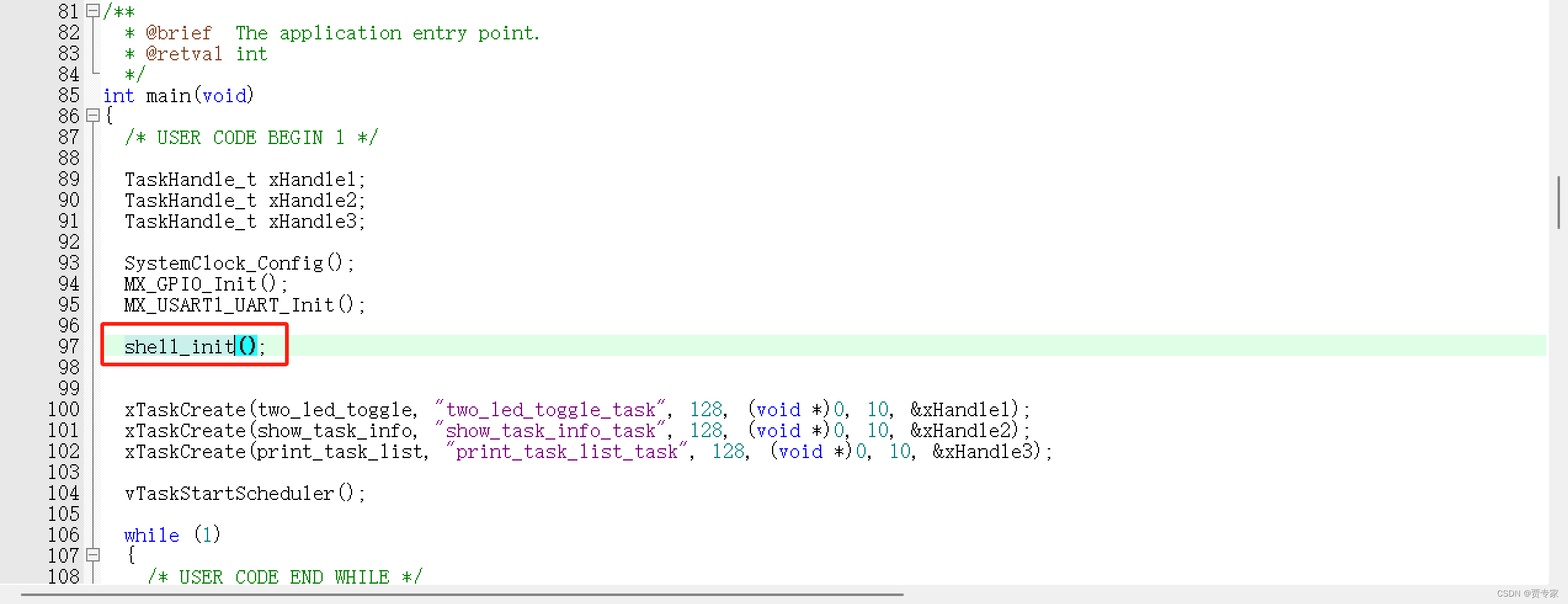The image size is (1568, 604).
Task: Click line number 85 in the gutter
Action: (x=68, y=95)
